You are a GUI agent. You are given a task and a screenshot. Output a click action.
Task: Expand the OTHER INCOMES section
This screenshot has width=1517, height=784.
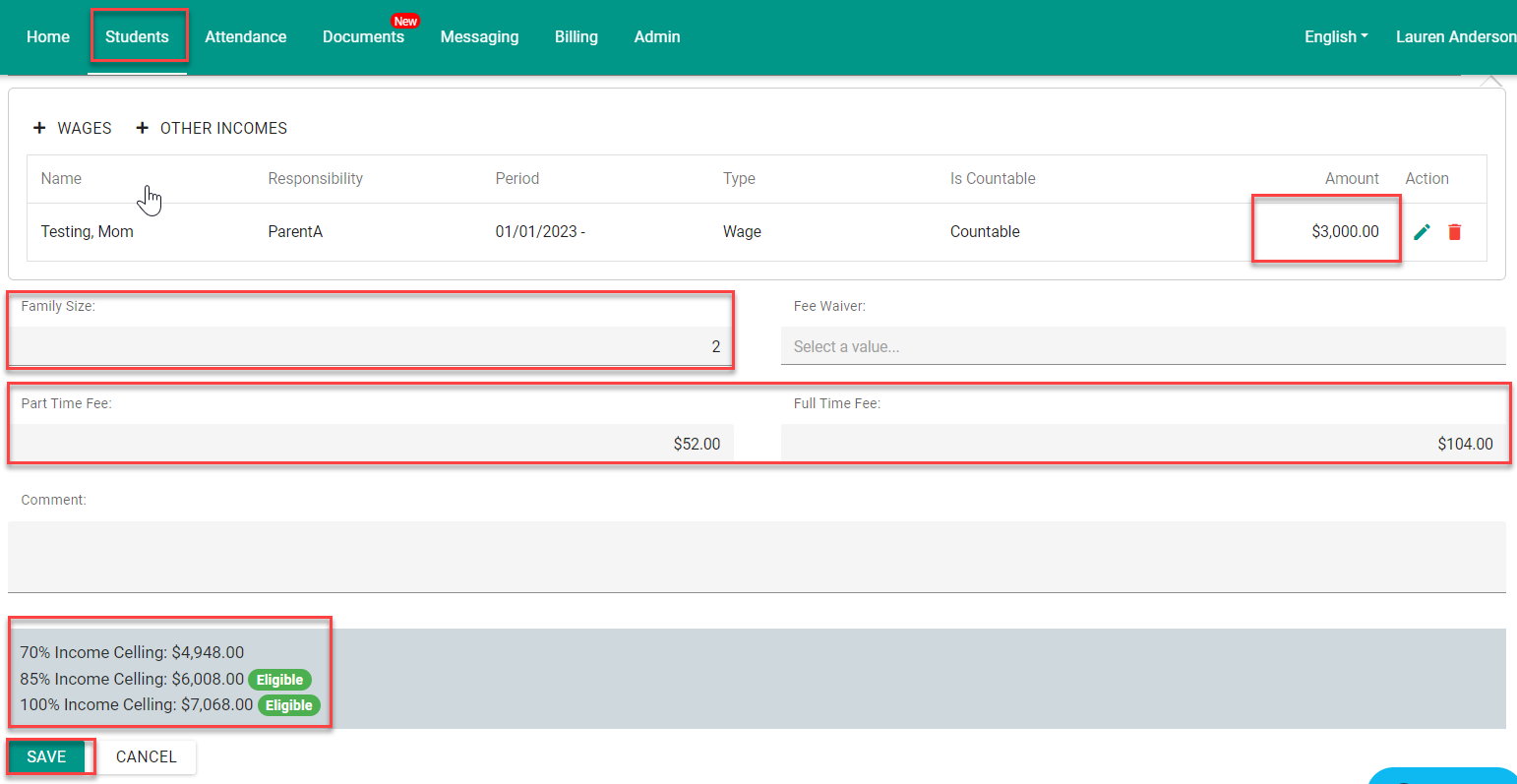click(212, 128)
